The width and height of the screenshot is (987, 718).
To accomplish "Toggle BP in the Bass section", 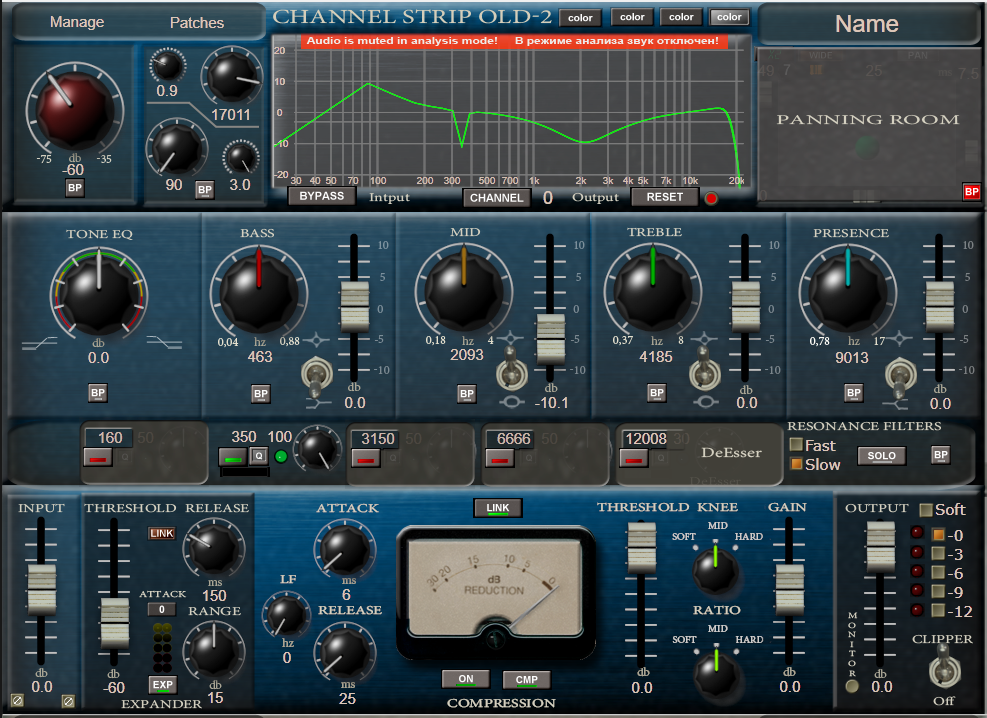I will click(261, 395).
